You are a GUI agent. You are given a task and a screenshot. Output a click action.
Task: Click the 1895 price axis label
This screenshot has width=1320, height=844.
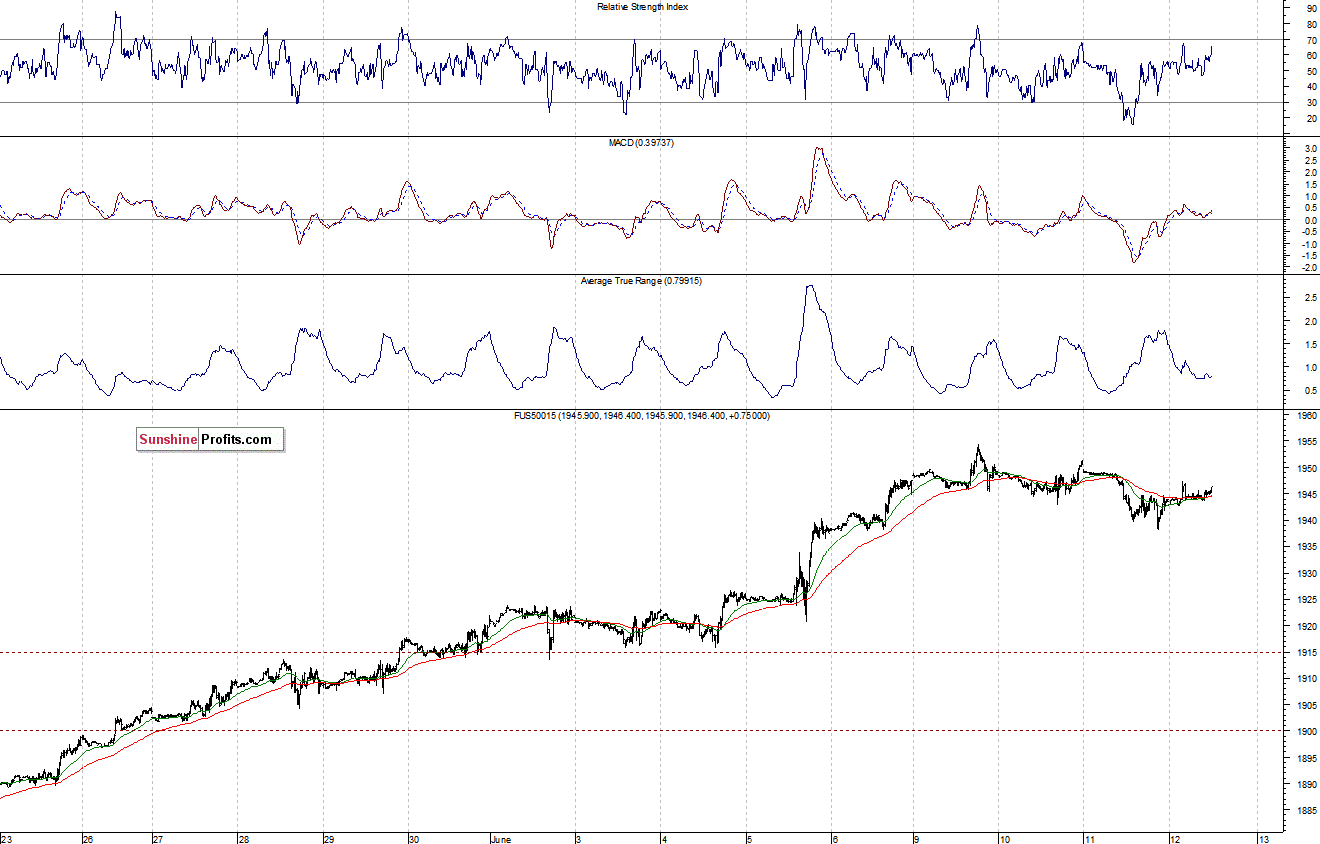pyautogui.click(x=1307, y=758)
